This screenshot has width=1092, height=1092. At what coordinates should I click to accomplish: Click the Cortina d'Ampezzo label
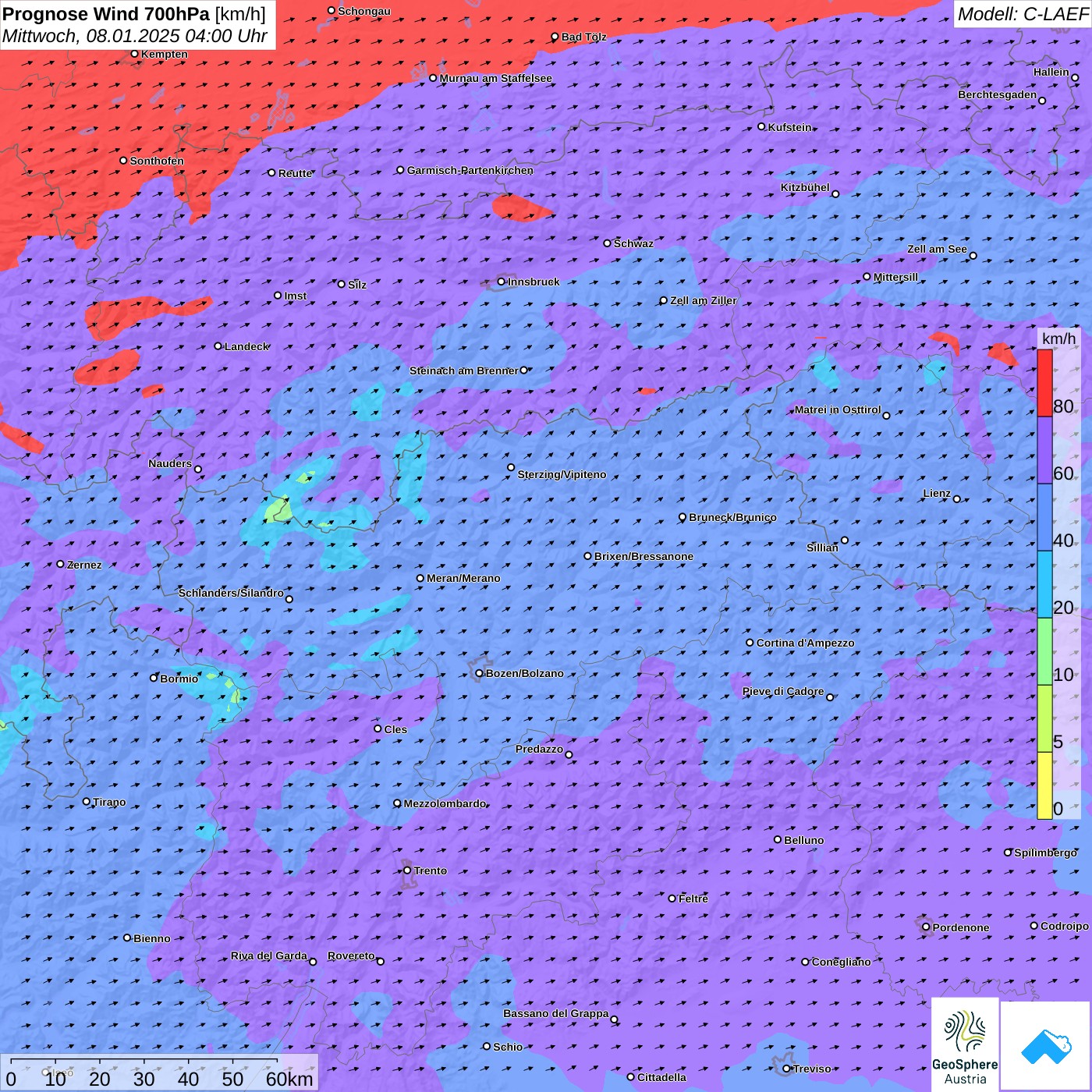pos(806,643)
